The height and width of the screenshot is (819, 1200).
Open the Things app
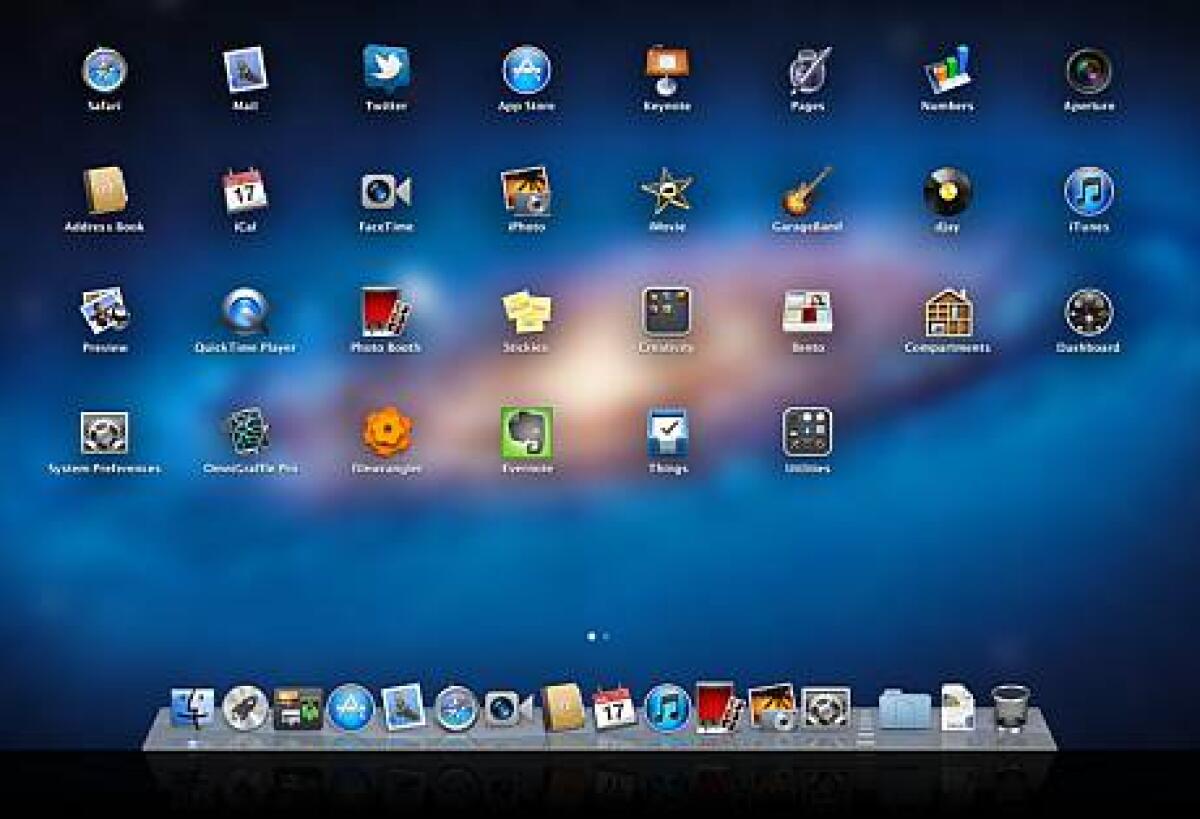click(667, 432)
